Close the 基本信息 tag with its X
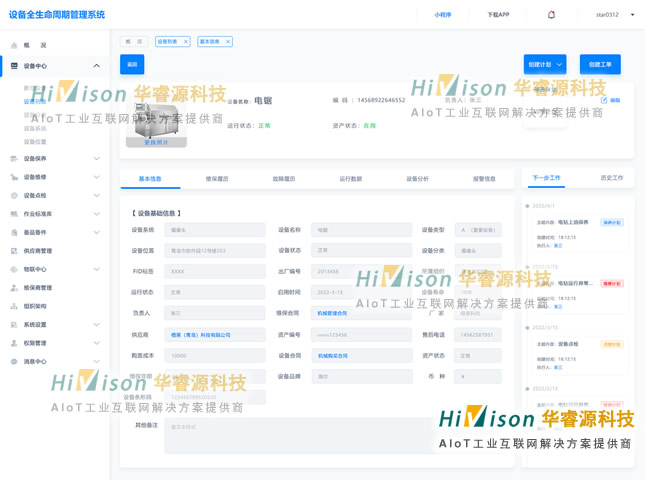This screenshot has height=480, width=645. 228,42
